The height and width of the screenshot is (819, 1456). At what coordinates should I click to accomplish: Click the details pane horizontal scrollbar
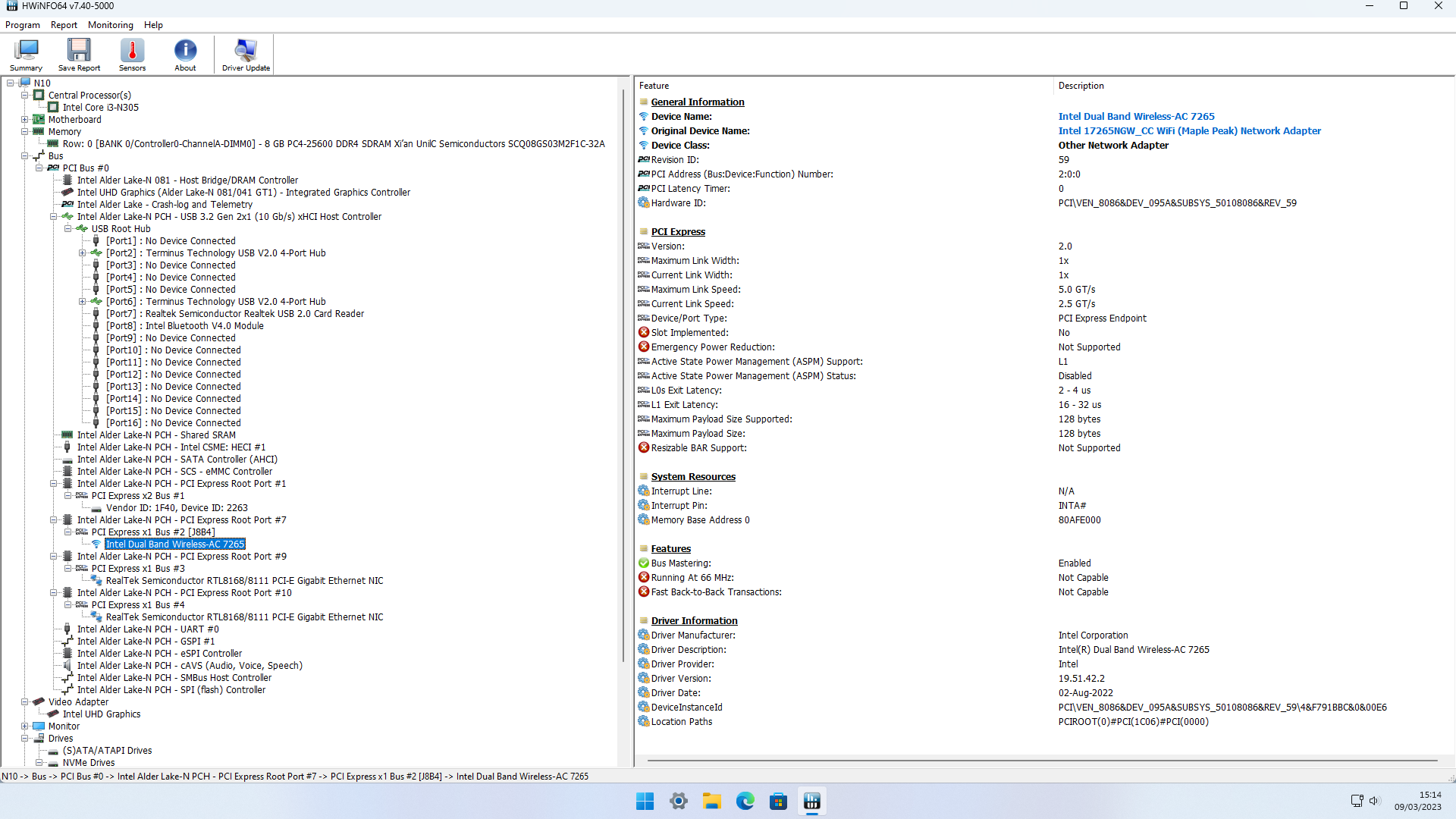tap(1043, 760)
